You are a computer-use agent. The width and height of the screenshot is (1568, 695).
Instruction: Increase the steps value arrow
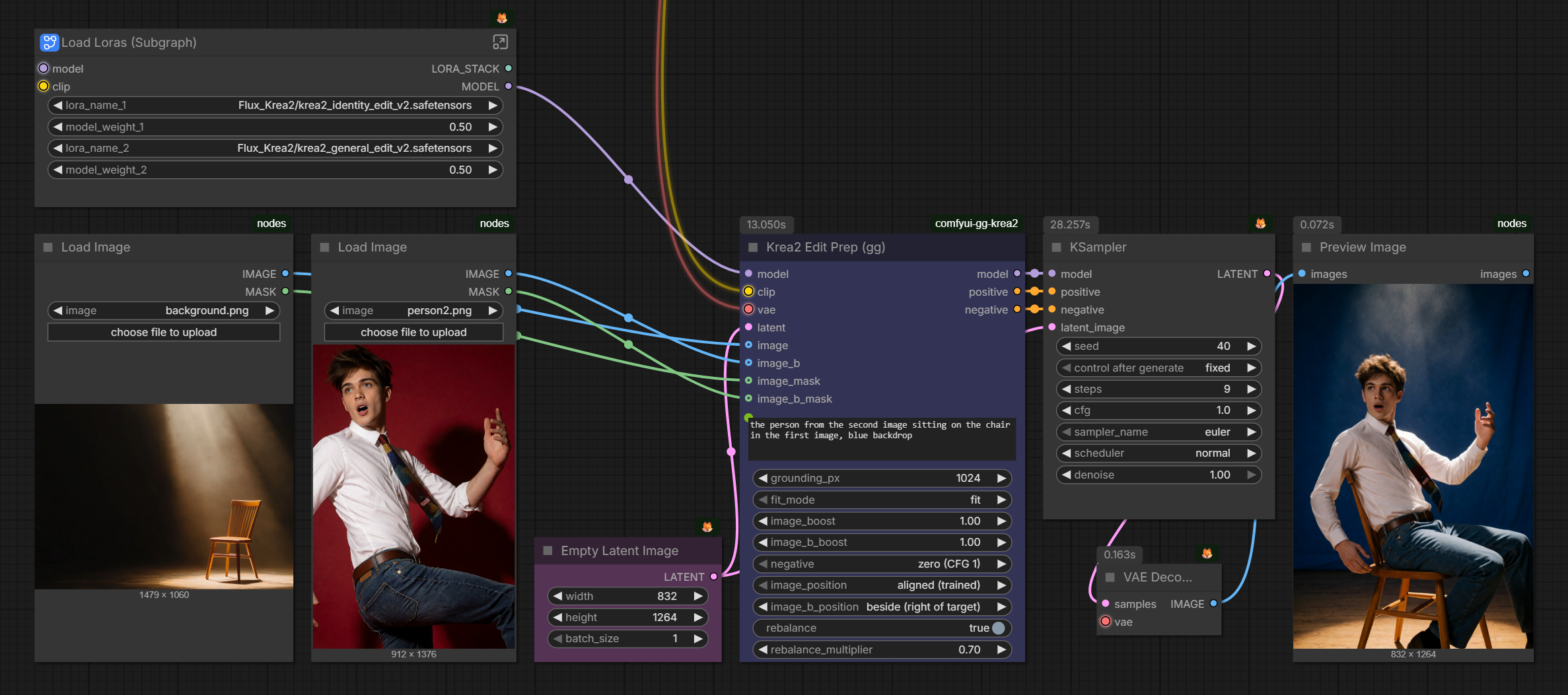[x=1251, y=389]
